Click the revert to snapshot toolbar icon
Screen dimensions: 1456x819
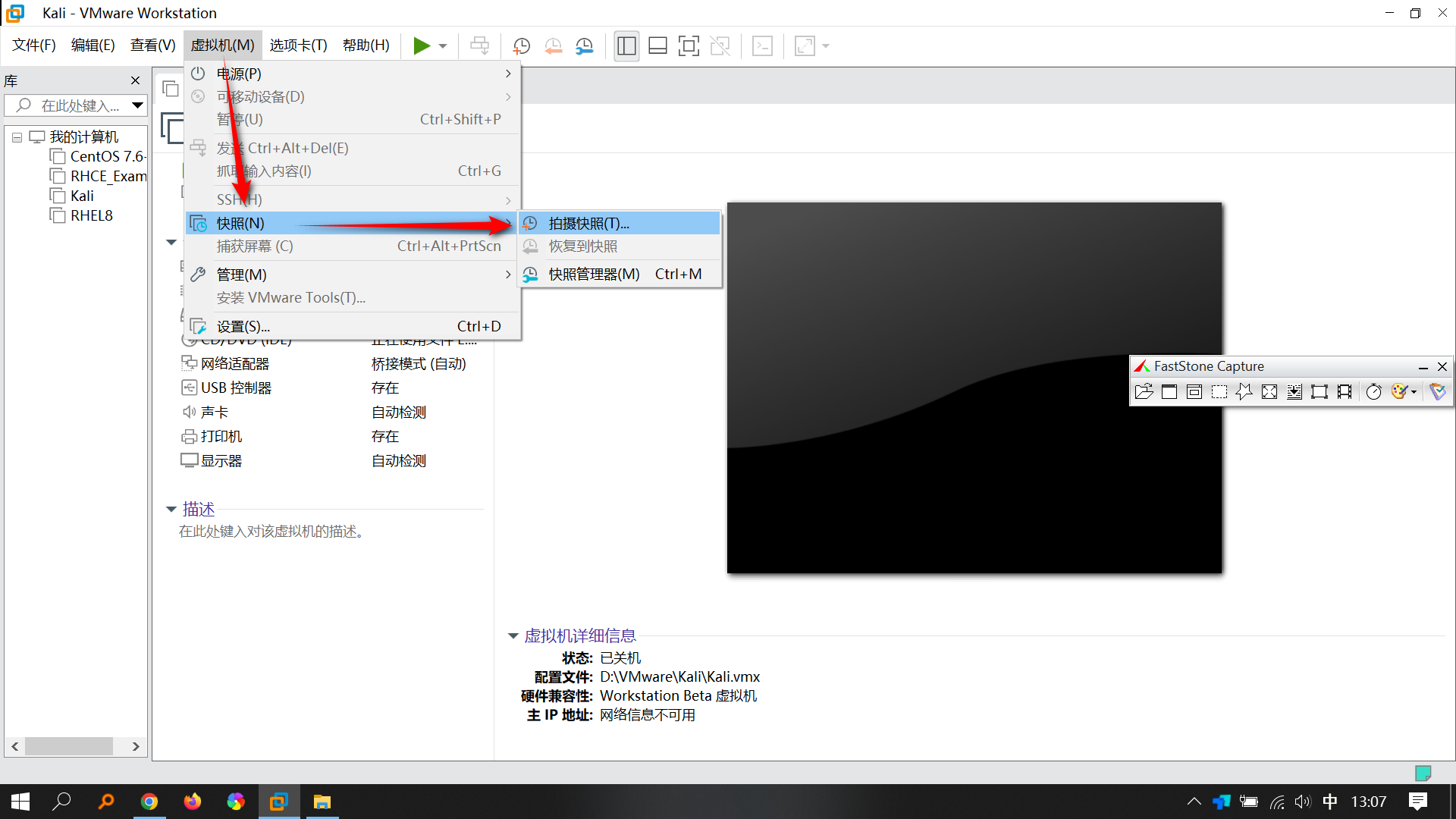tap(553, 46)
